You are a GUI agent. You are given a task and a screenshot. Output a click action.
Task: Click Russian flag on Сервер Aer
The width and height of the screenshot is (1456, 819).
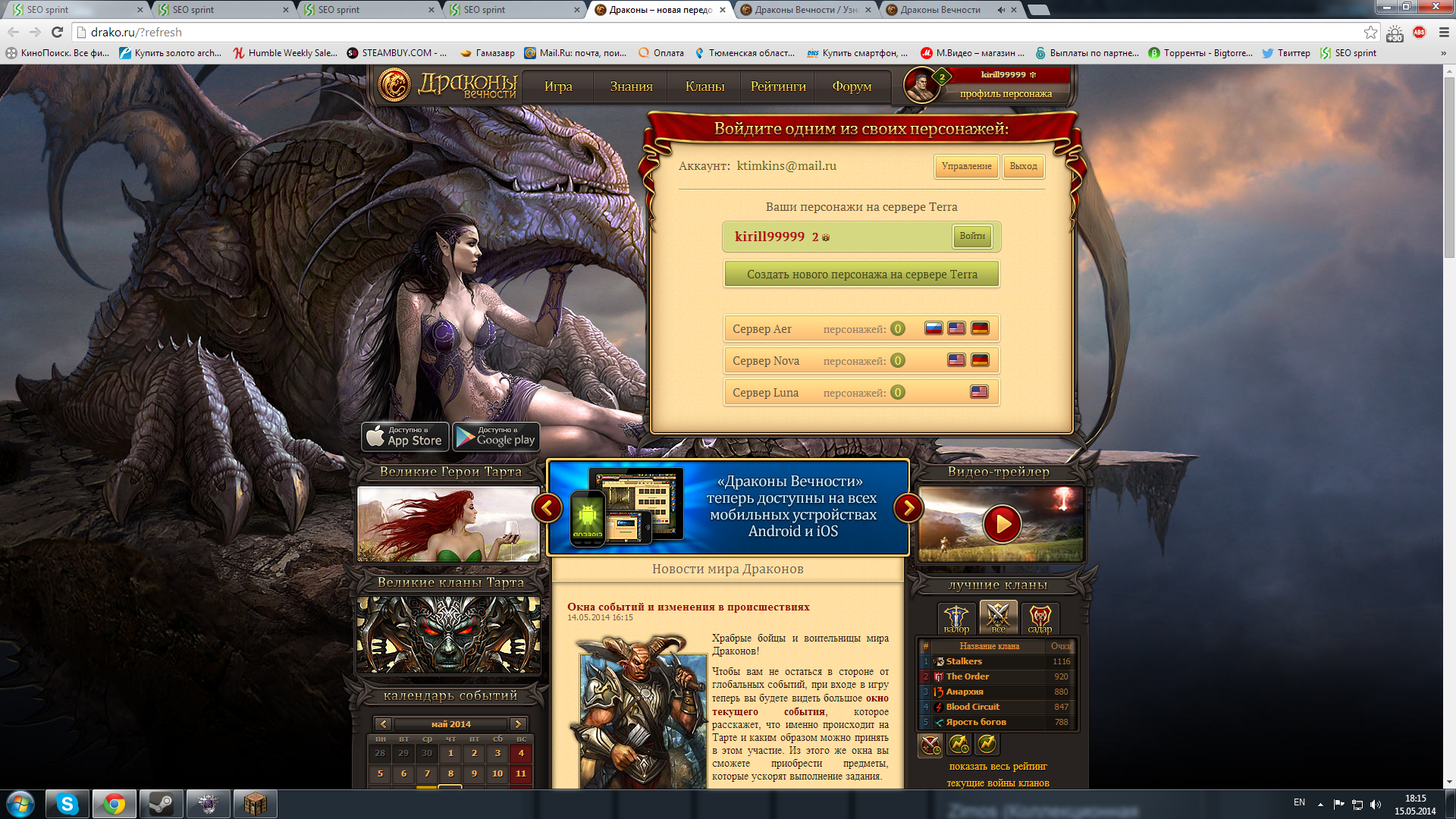pyautogui.click(x=934, y=328)
